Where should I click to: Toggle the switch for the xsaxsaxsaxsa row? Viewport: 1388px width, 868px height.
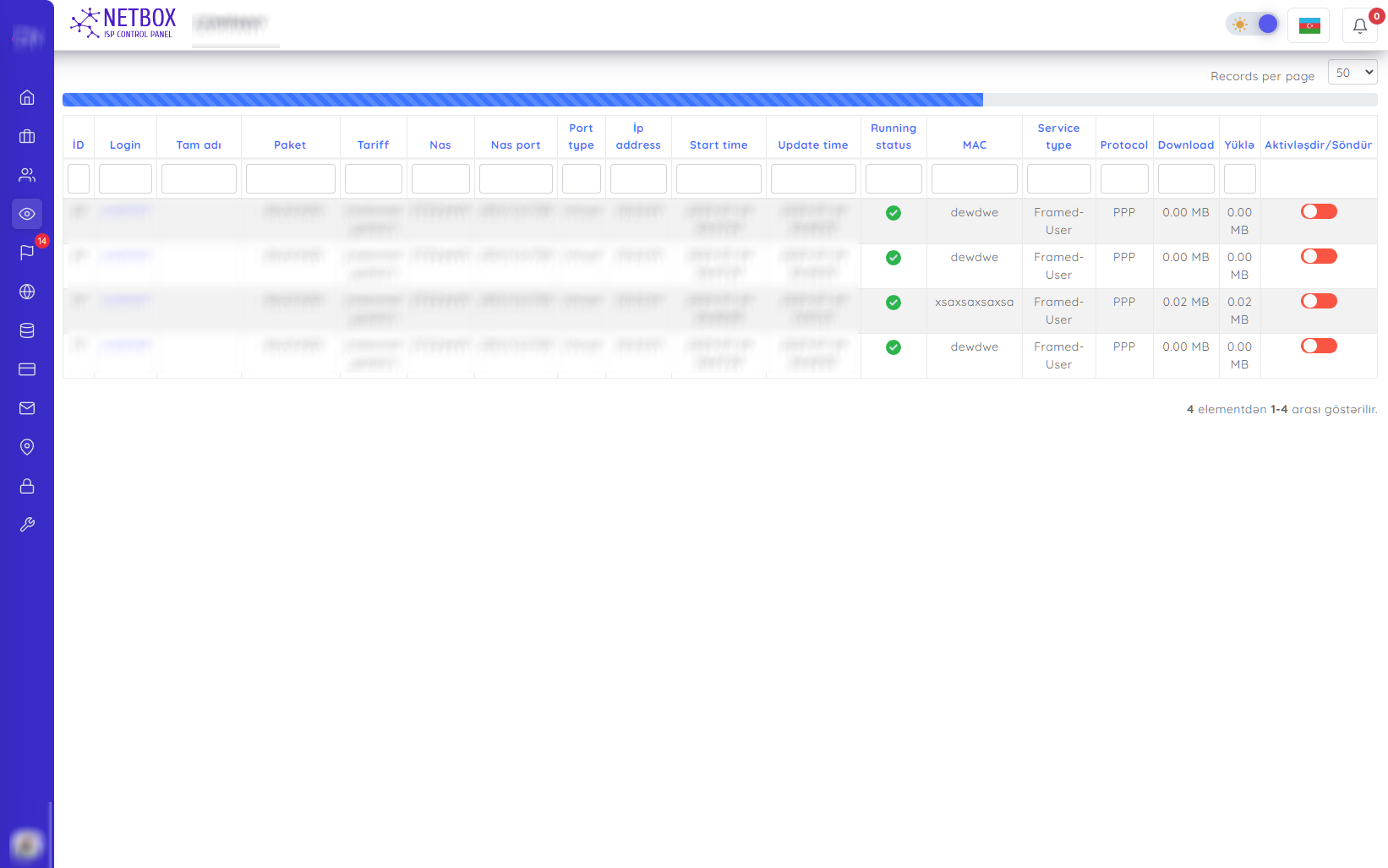click(1318, 301)
